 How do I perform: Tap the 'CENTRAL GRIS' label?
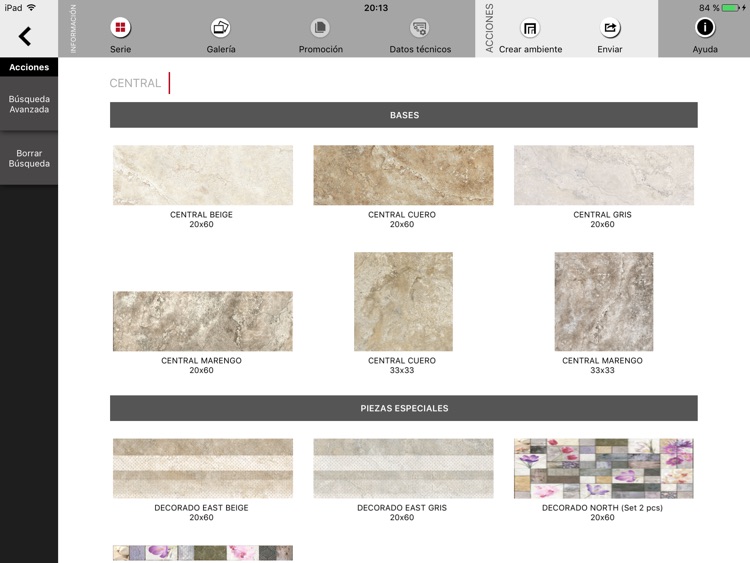[602, 215]
